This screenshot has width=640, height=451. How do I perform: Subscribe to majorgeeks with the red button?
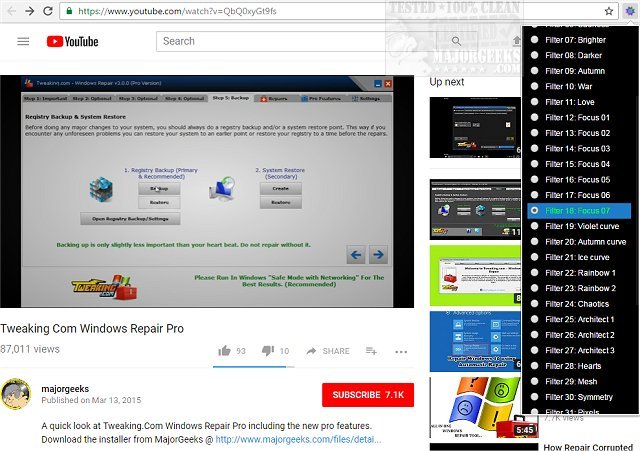click(368, 395)
